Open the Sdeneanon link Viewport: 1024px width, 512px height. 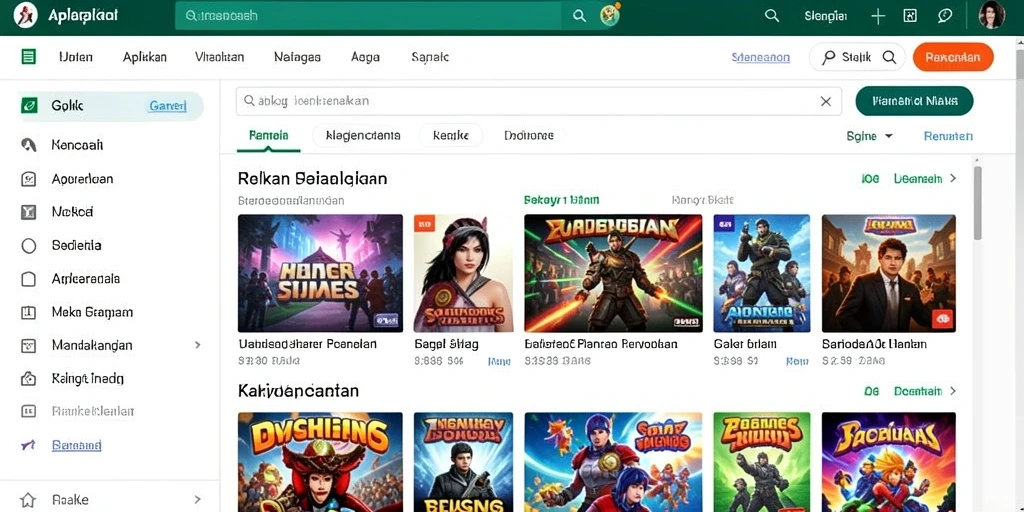point(761,57)
